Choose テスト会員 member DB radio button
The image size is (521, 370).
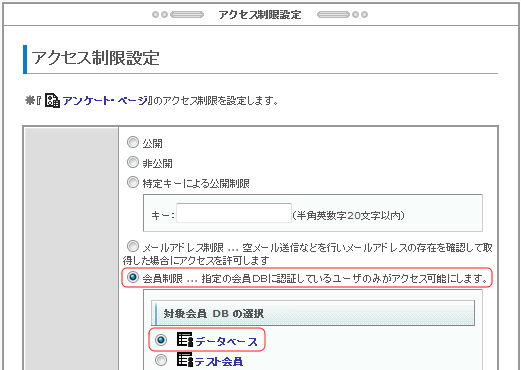tap(161, 360)
